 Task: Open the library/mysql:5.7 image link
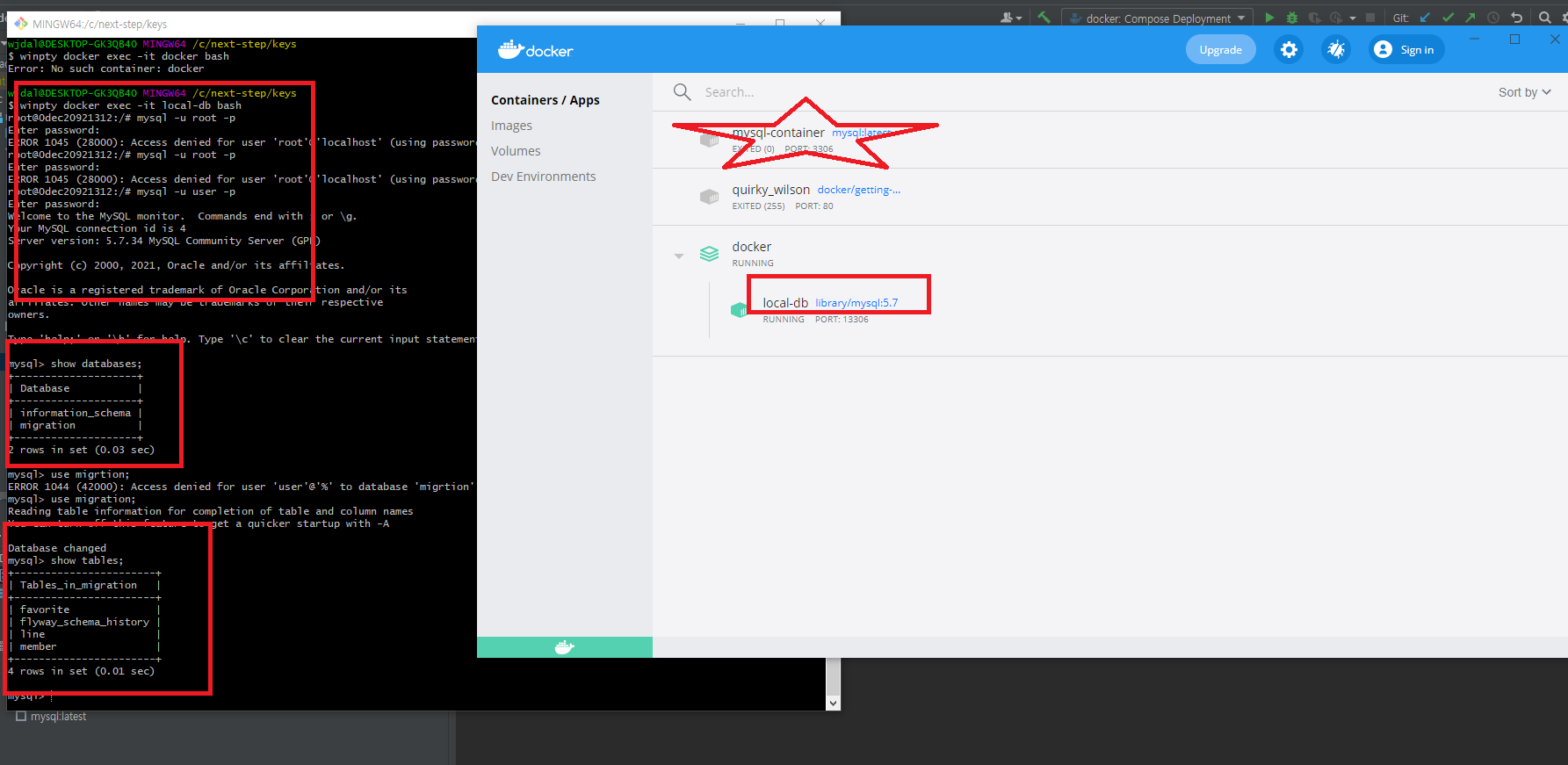tap(856, 303)
